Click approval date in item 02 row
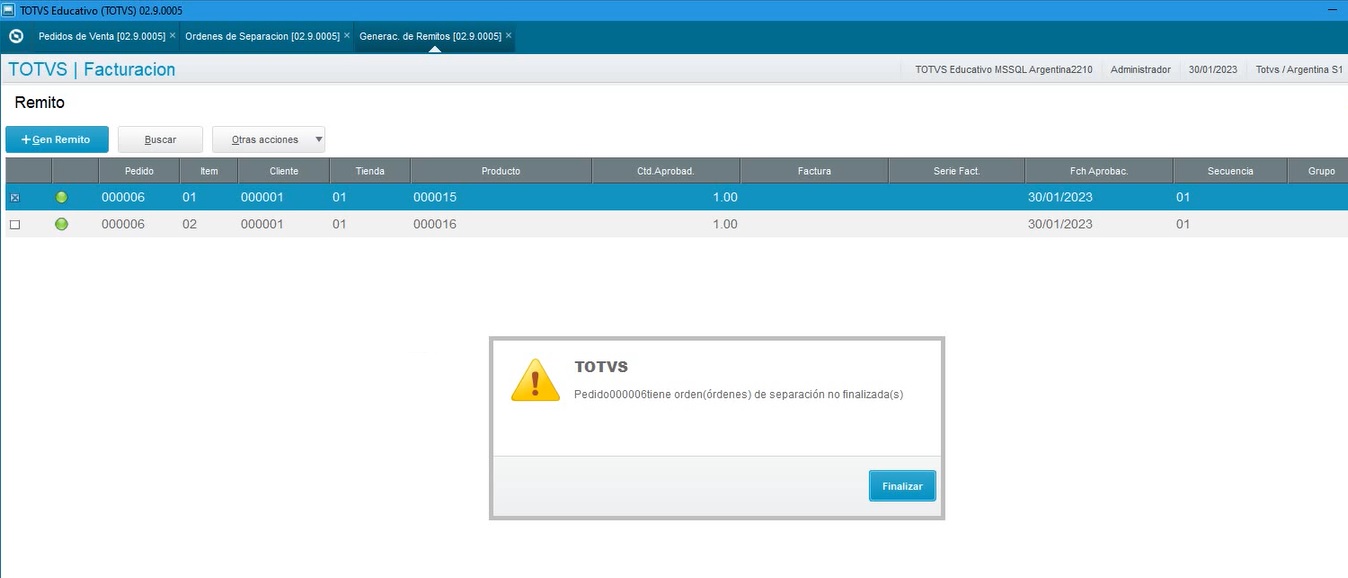 pos(1060,224)
